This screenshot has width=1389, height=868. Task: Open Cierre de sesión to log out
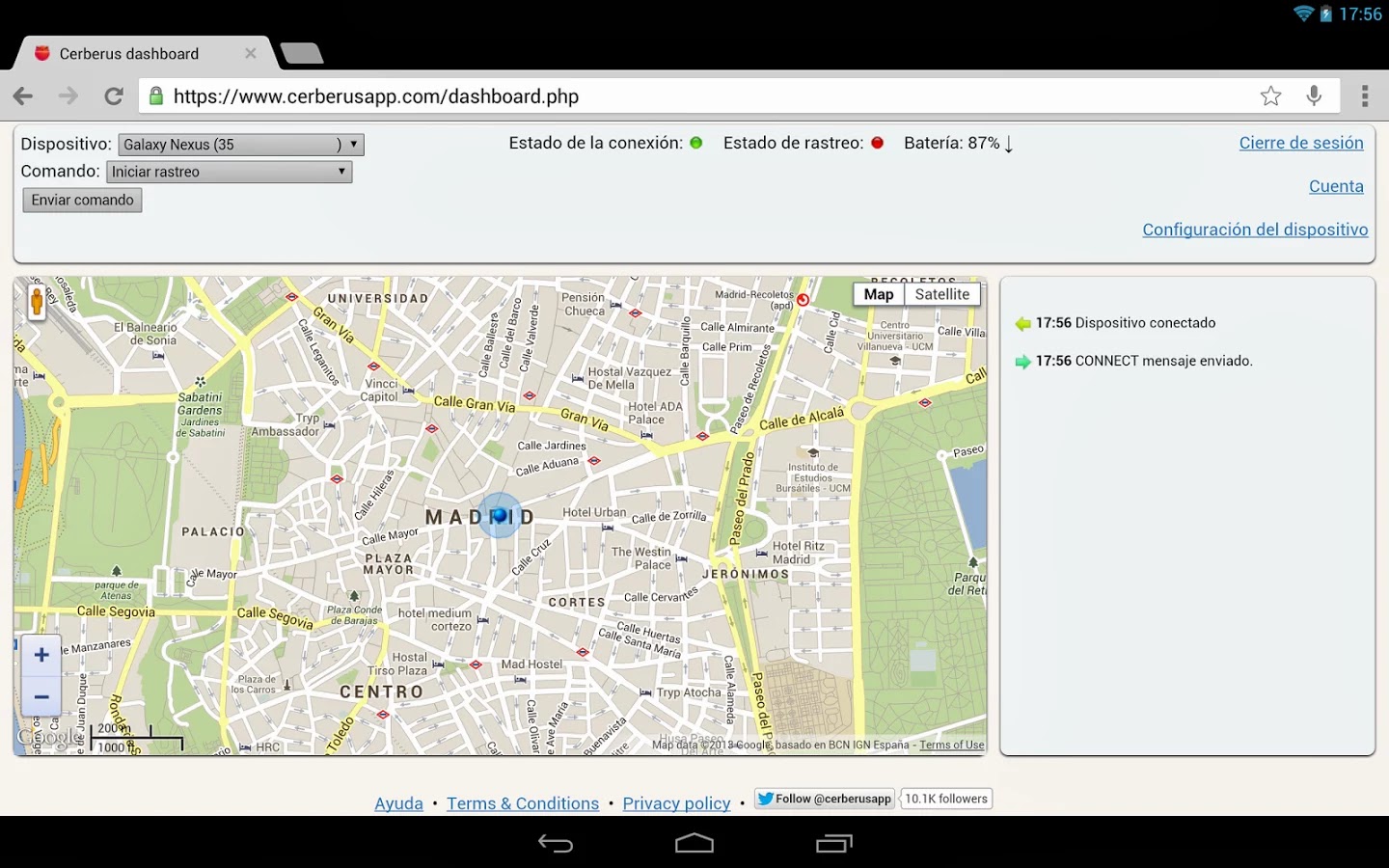pos(1300,142)
